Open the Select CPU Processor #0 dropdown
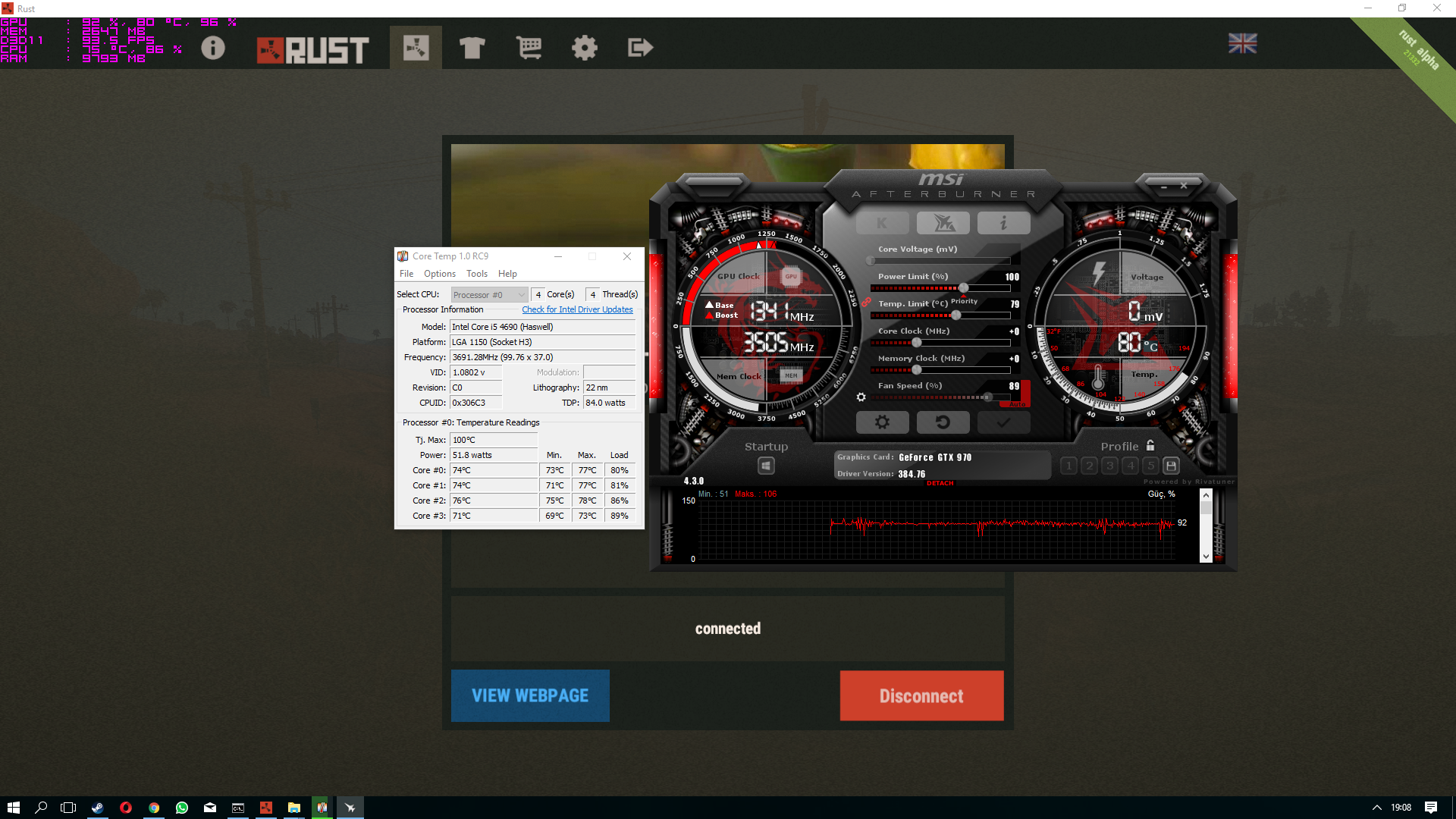Viewport: 1456px width, 819px height. pos(489,295)
